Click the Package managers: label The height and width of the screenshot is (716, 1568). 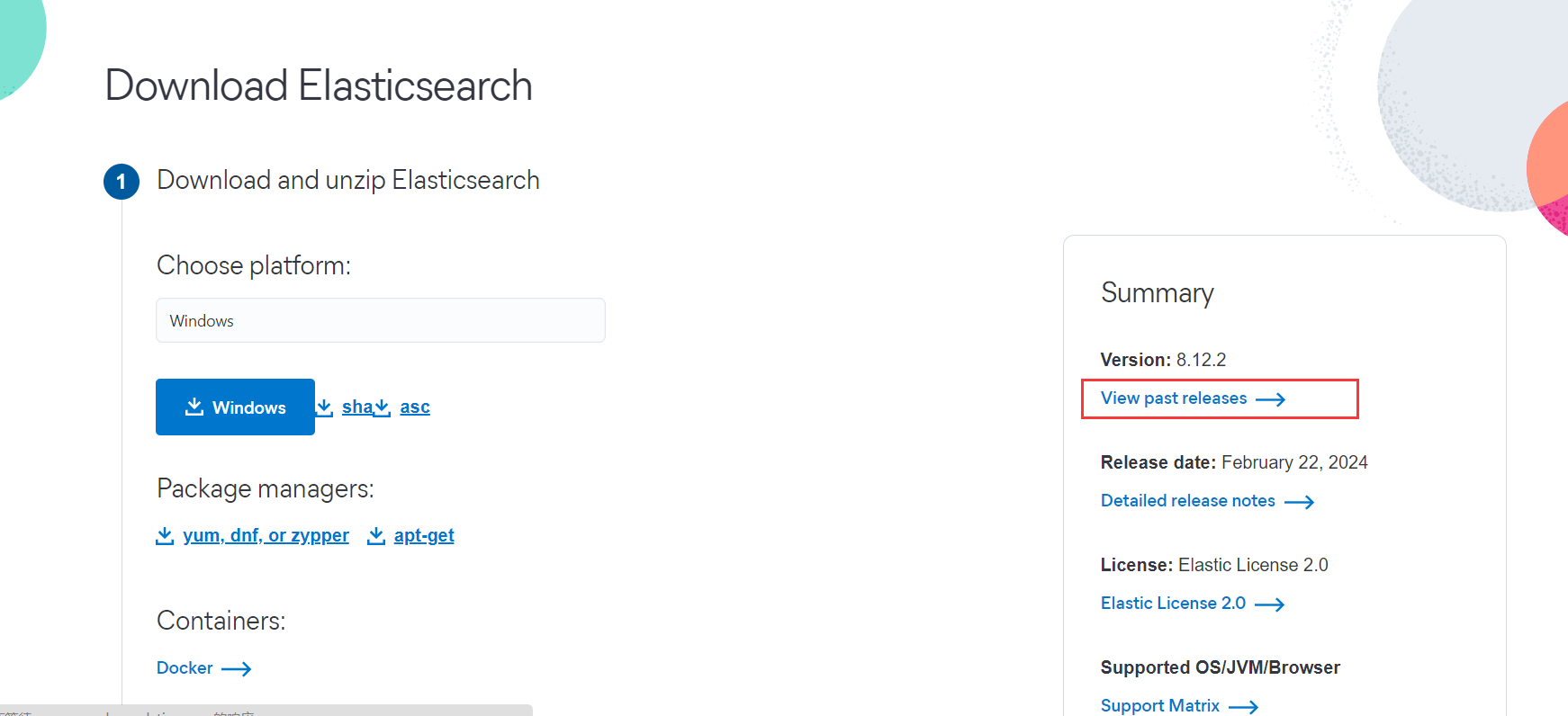coord(266,488)
